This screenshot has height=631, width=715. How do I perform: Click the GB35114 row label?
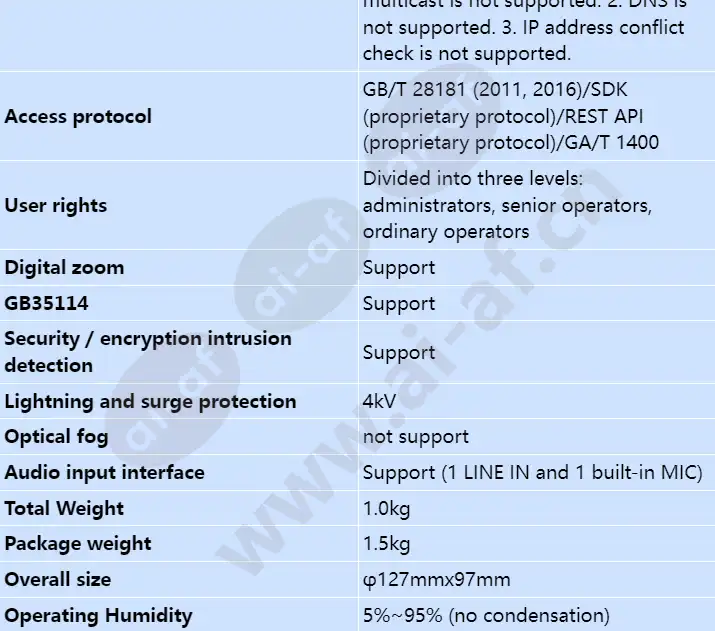[47, 303]
